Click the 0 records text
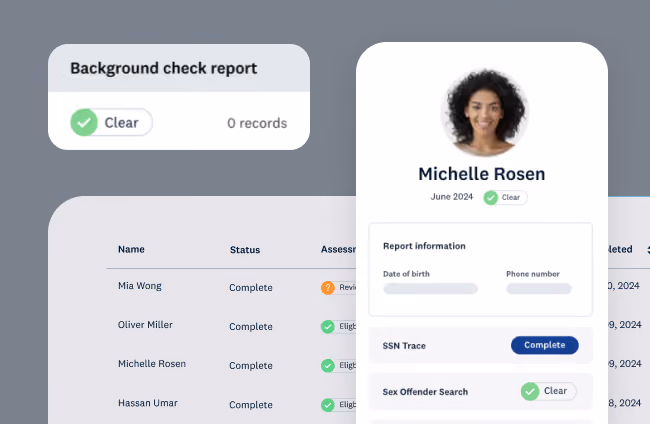Screen dimensions: 650x424 257,123
